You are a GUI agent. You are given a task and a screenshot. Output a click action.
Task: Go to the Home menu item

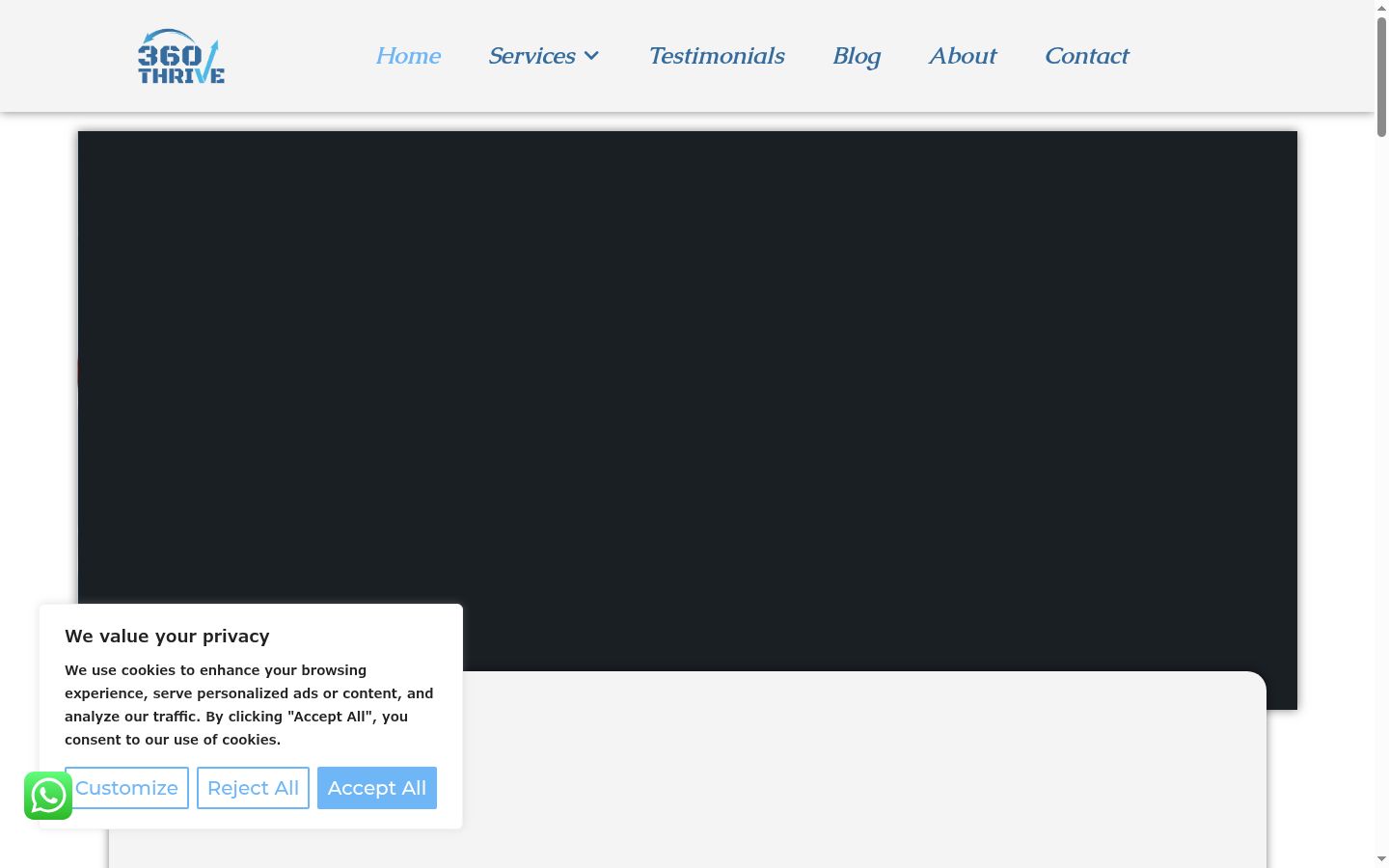coord(408,56)
